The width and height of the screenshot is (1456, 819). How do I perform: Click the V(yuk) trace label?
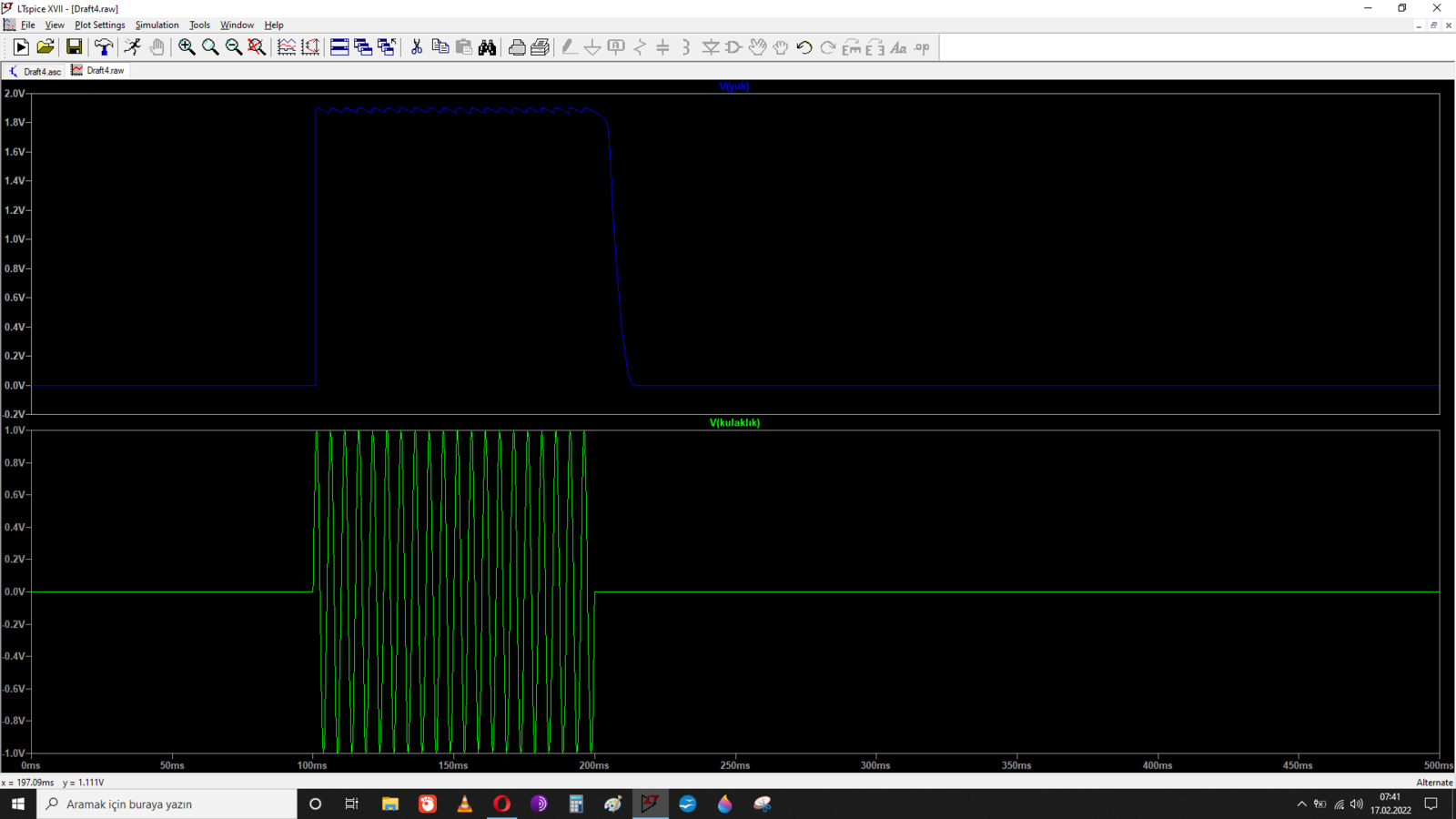(734, 86)
